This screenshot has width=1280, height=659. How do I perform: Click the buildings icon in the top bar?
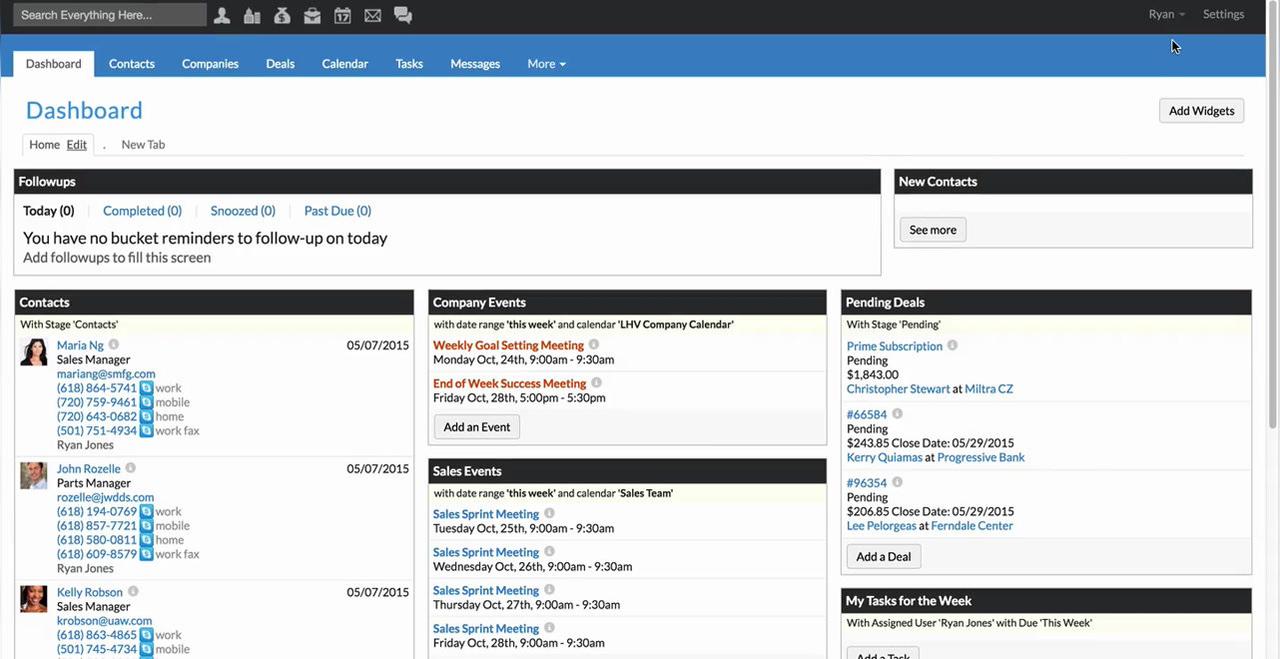coord(252,15)
